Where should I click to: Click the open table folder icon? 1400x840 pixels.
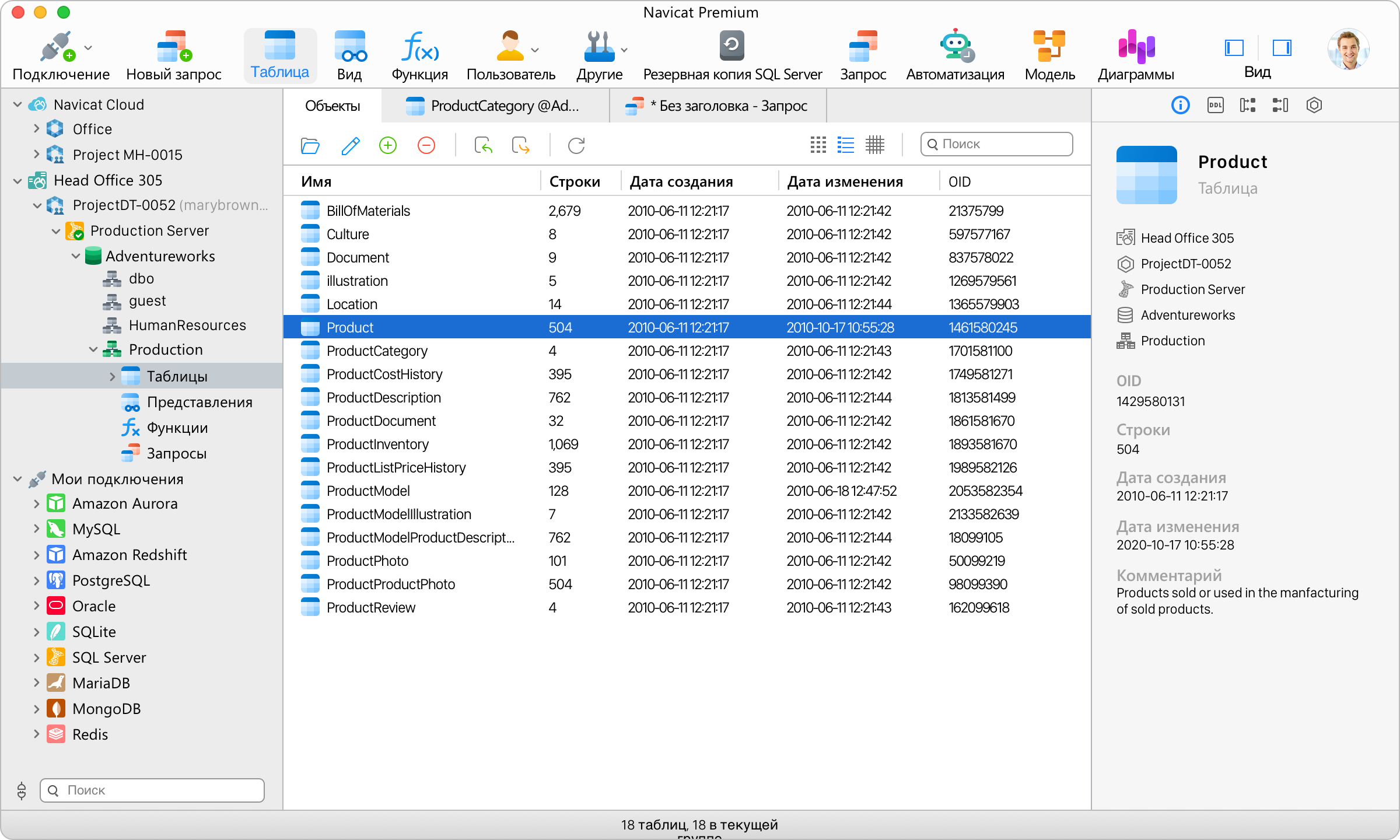point(310,145)
